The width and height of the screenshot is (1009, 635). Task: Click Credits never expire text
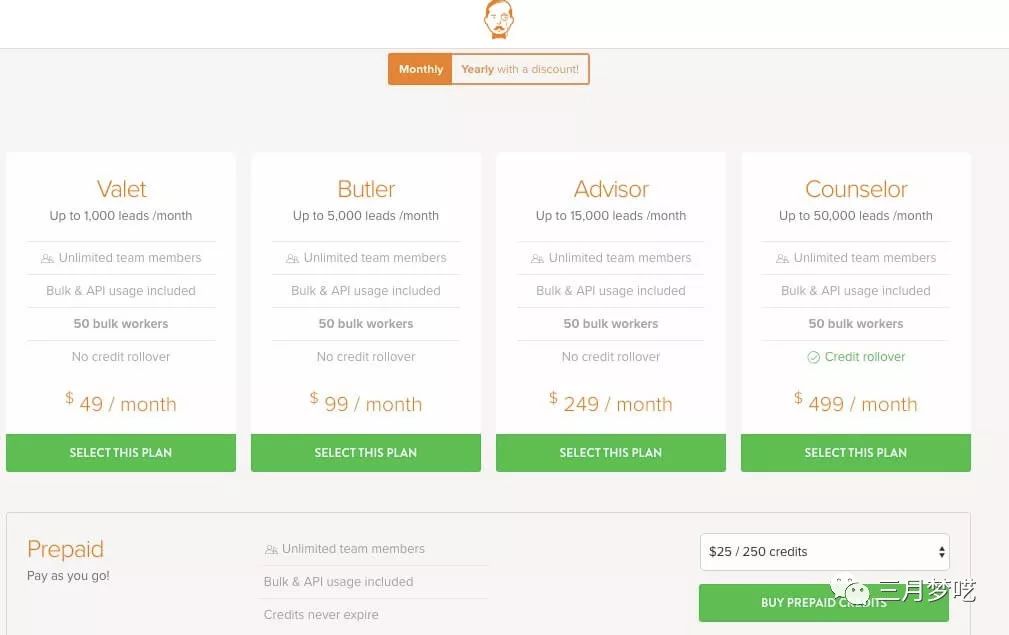[x=321, y=615]
